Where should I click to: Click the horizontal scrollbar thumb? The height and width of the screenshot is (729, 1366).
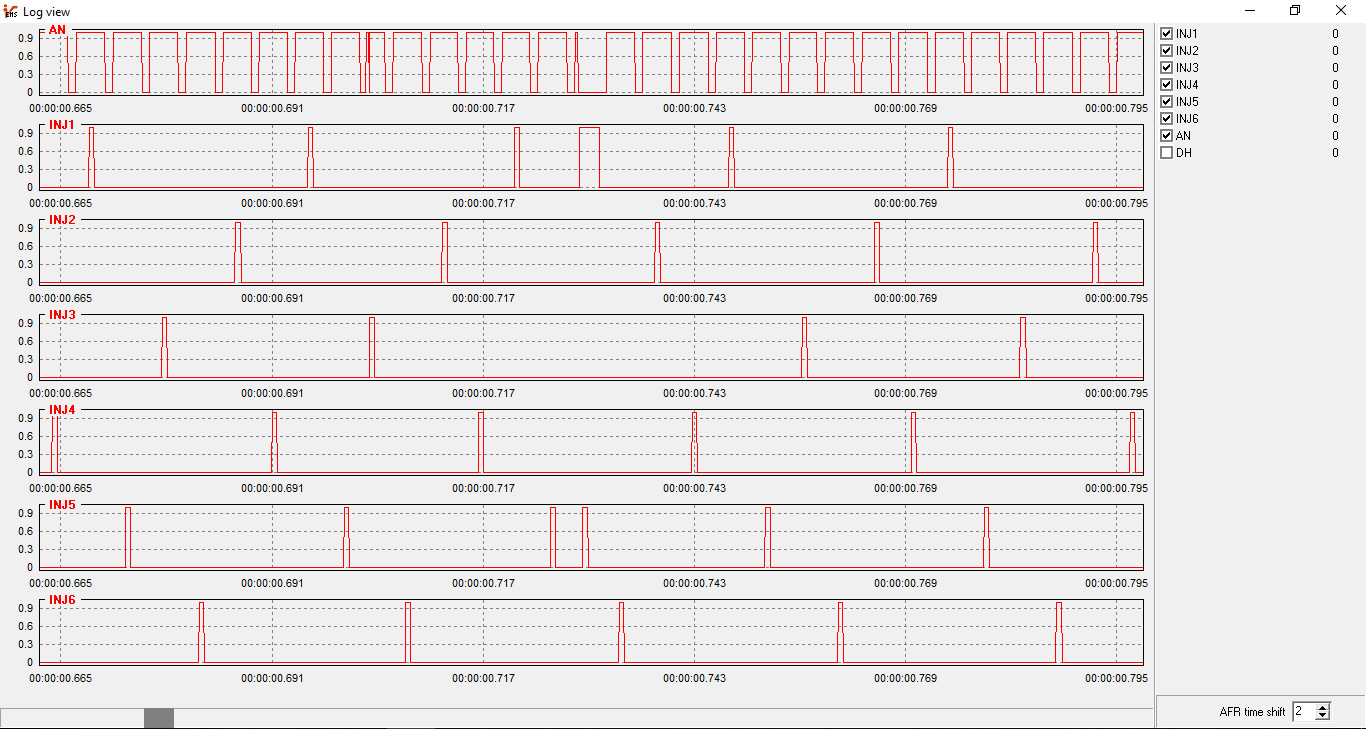click(159, 718)
